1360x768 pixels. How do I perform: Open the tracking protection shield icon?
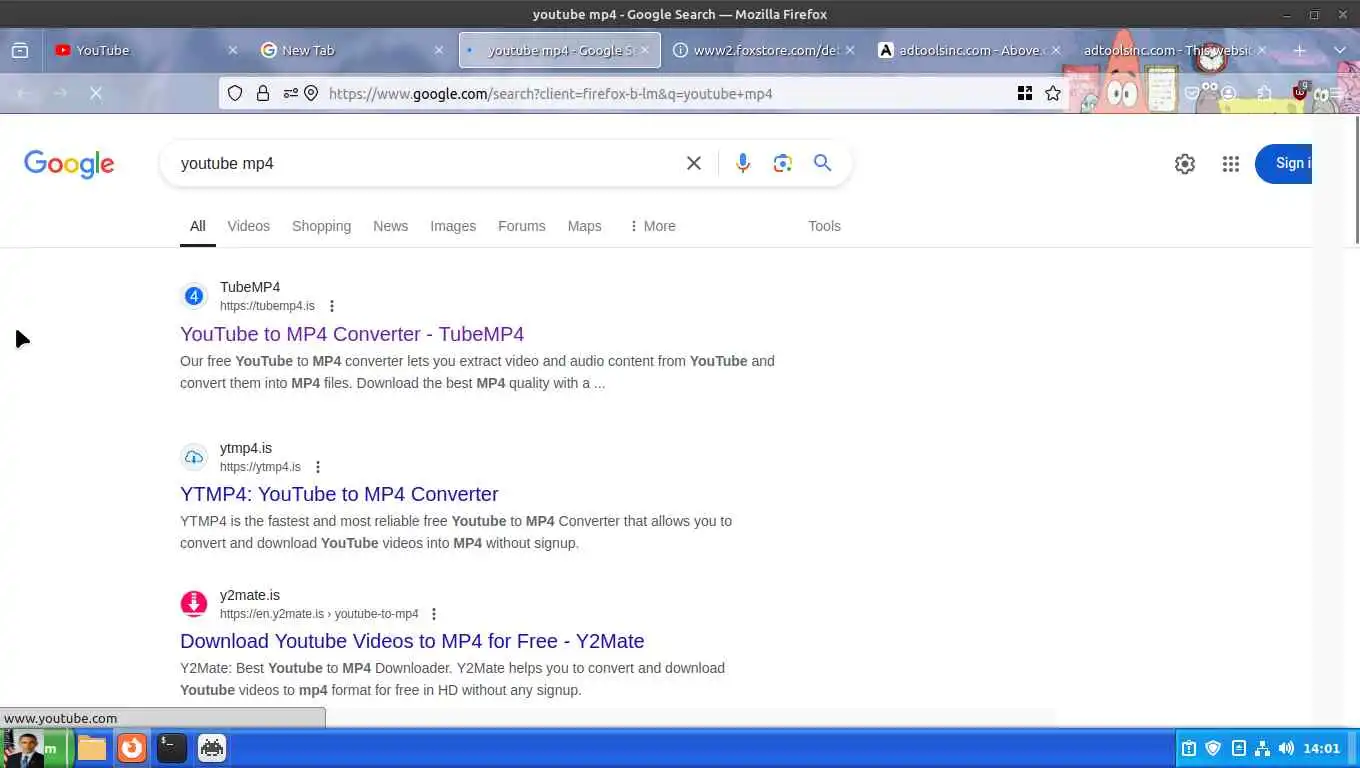(x=235, y=93)
